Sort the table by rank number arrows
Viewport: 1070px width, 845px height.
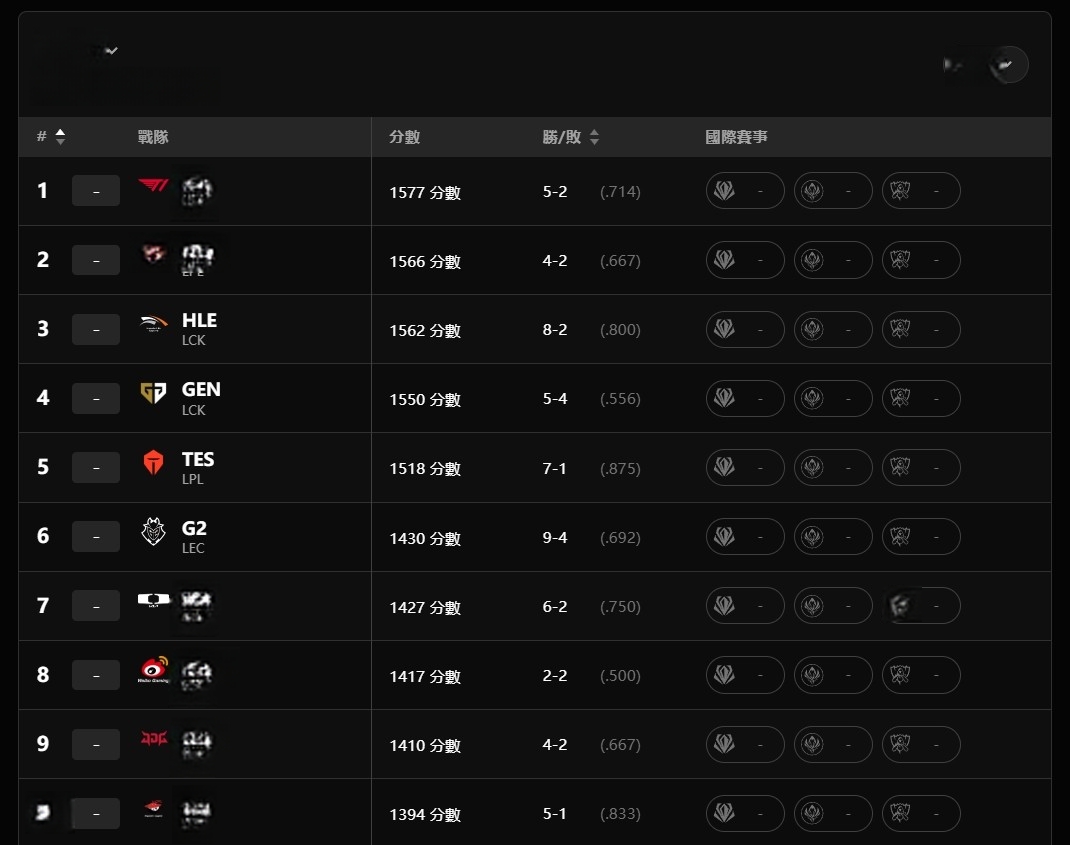pyautogui.click(x=60, y=137)
